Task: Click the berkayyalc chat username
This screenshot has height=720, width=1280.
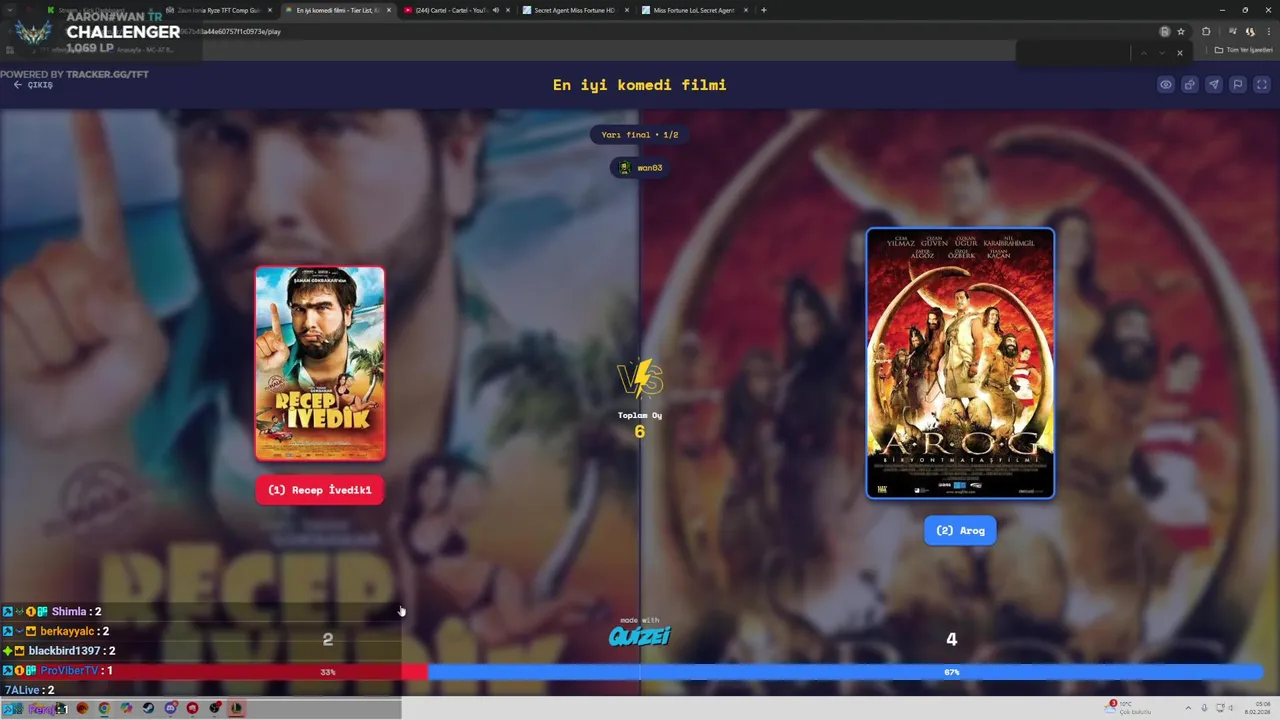Action: point(67,632)
